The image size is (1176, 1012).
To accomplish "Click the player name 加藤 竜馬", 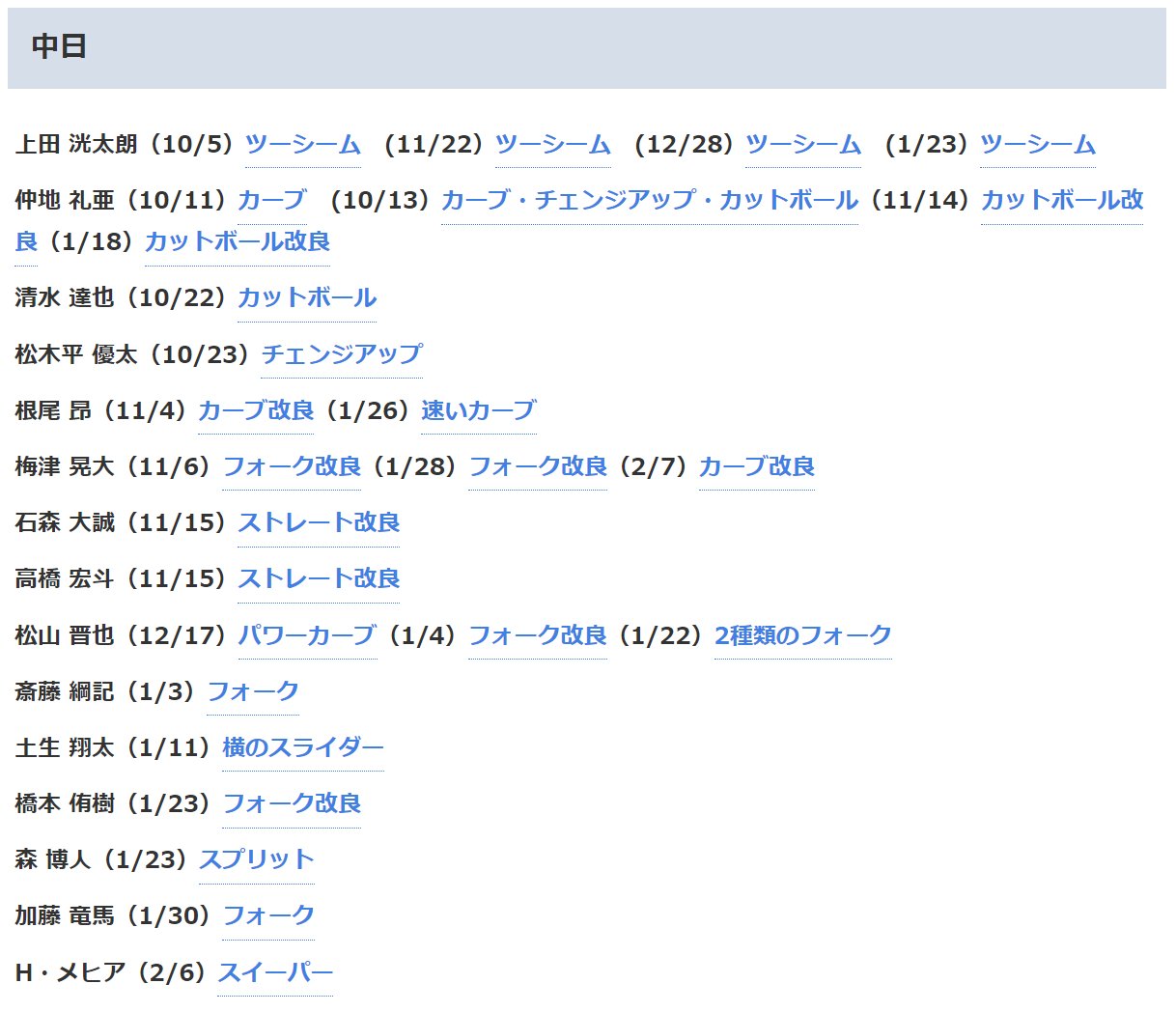I will click(x=66, y=915).
